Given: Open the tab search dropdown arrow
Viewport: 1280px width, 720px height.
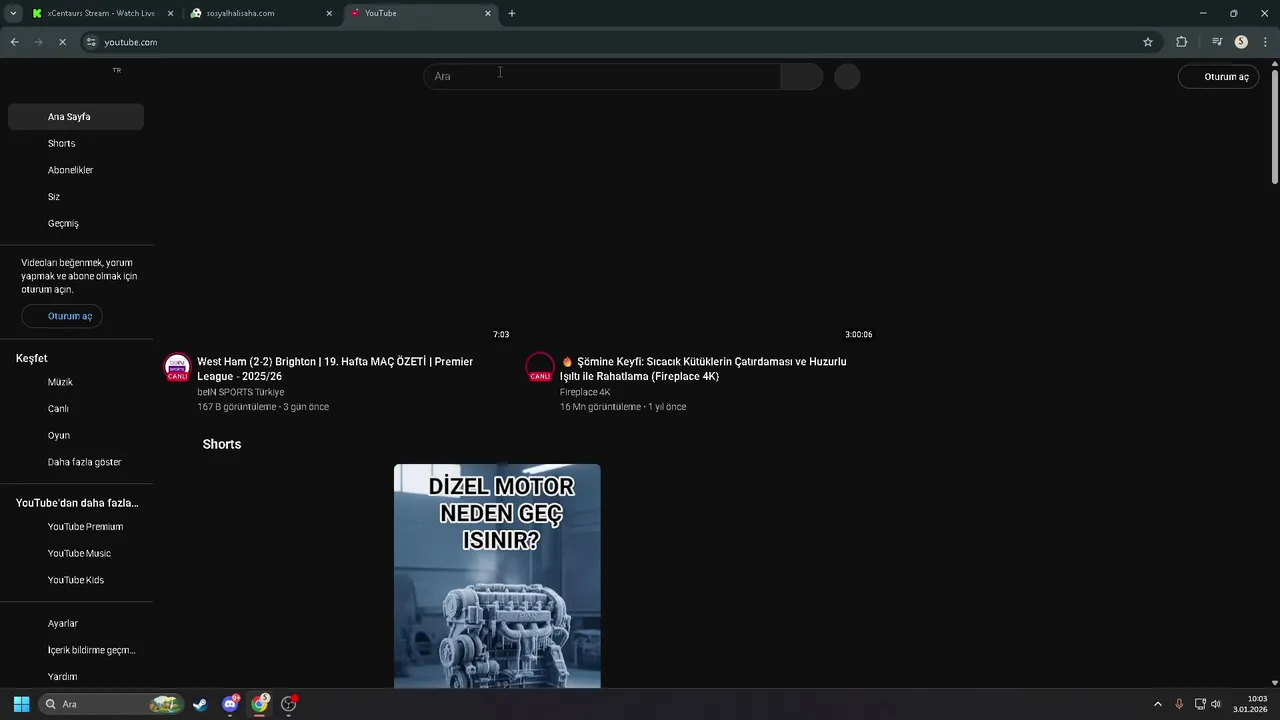Looking at the screenshot, I should click(x=13, y=13).
